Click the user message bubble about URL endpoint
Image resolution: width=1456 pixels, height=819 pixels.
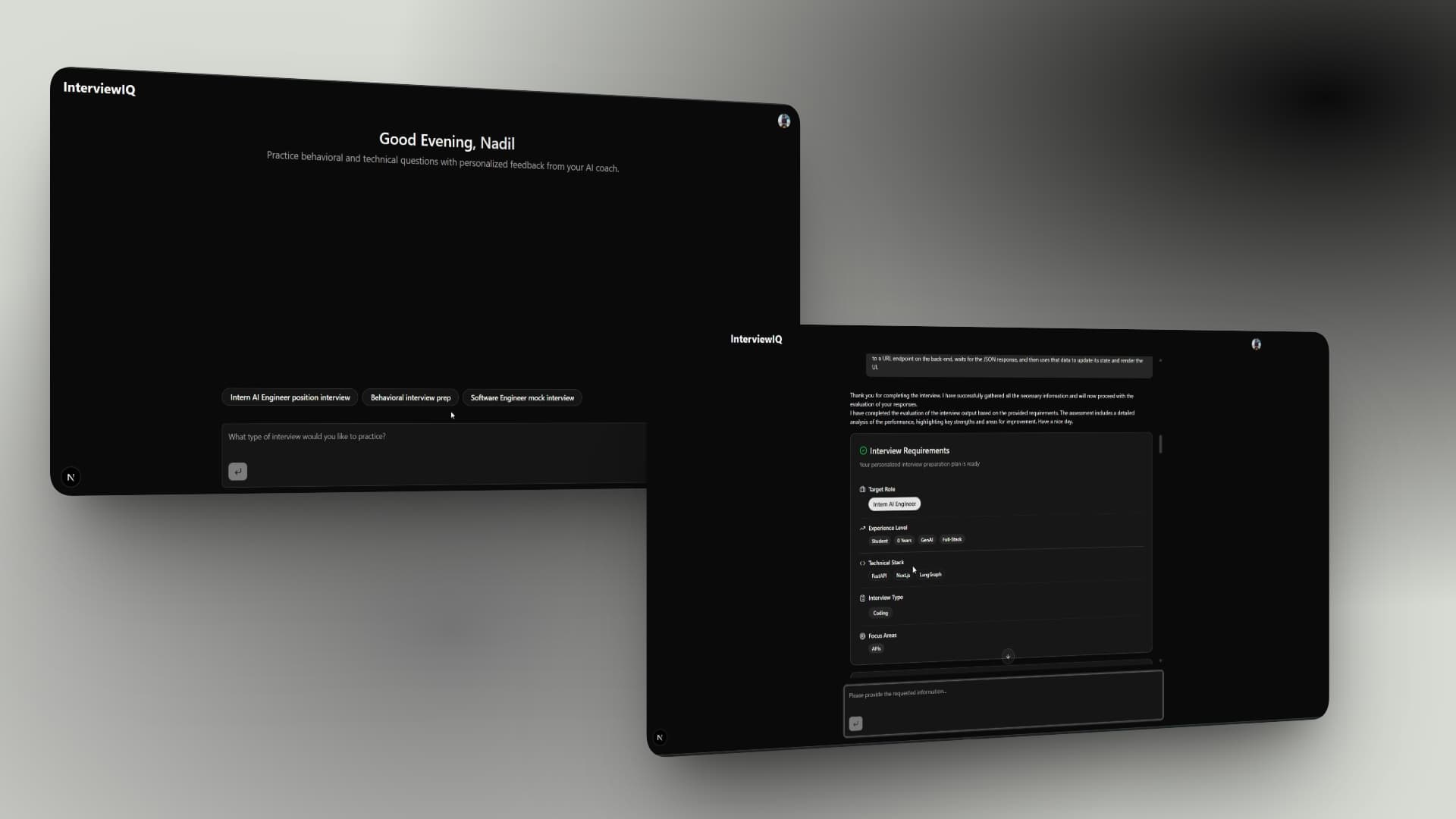(x=1009, y=364)
